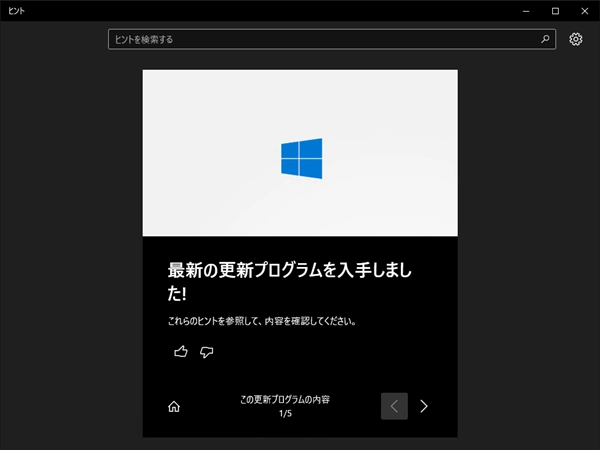This screenshot has height=450, width=600.
Task: Click the Windows logo banner image
Action: click(x=300, y=153)
